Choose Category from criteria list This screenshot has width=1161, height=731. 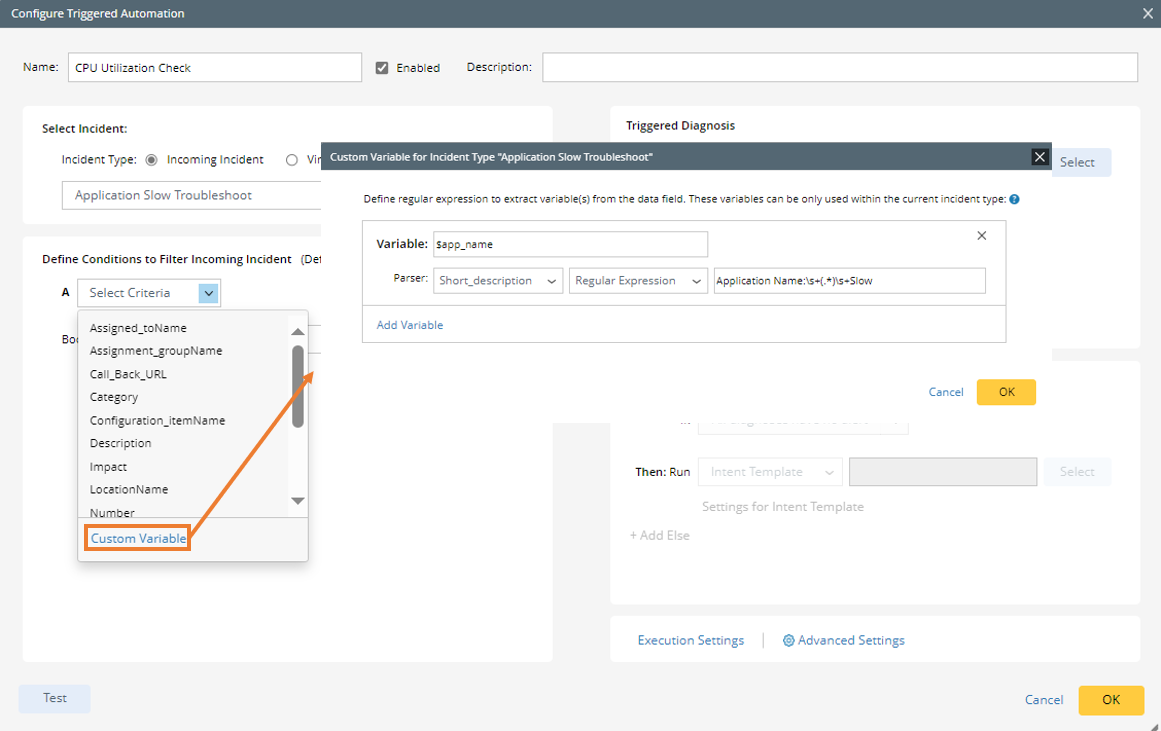114,397
